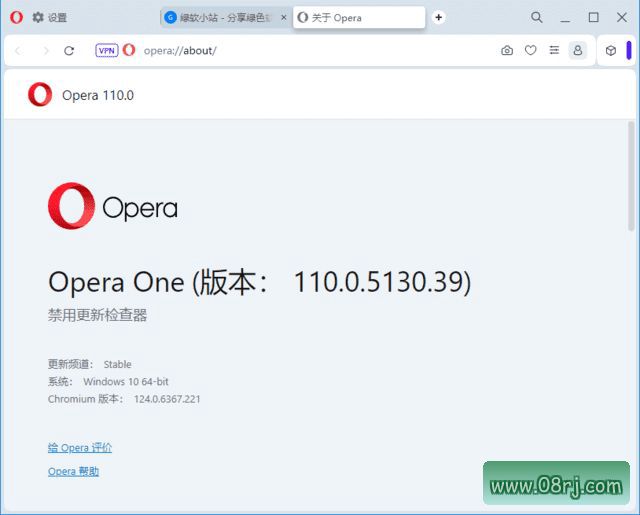This screenshot has width=640, height=515.
Task: Reload the about page
Action: tap(69, 51)
